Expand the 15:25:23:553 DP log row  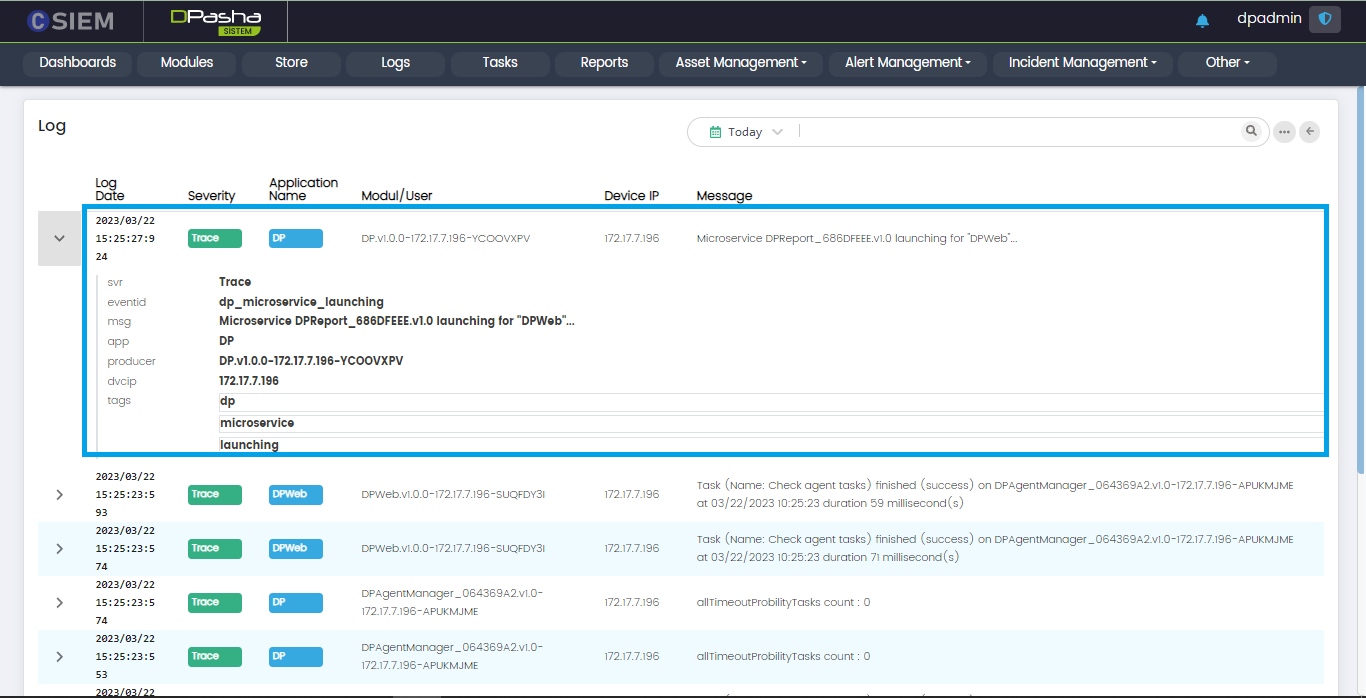coord(59,656)
